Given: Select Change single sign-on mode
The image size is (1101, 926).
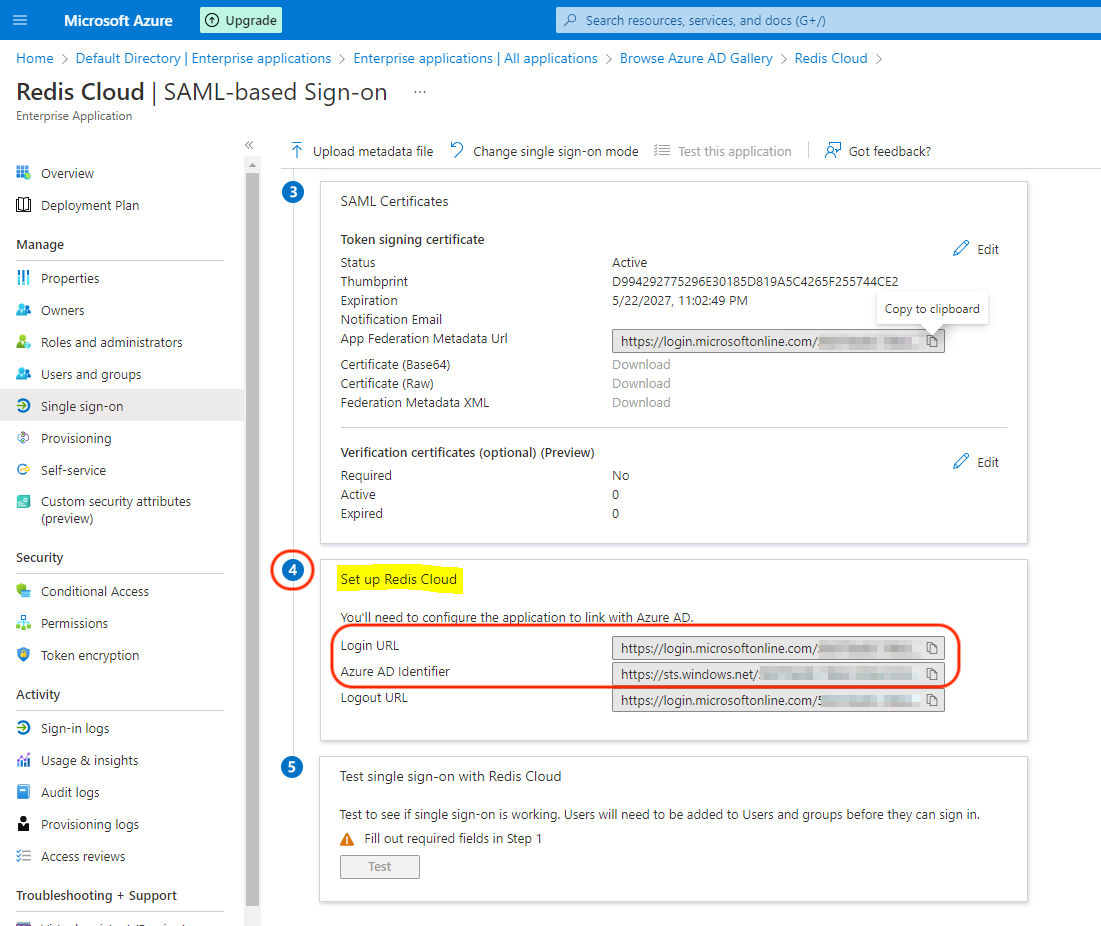Looking at the screenshot, I should pyautogui.click(x=544, y=151).
